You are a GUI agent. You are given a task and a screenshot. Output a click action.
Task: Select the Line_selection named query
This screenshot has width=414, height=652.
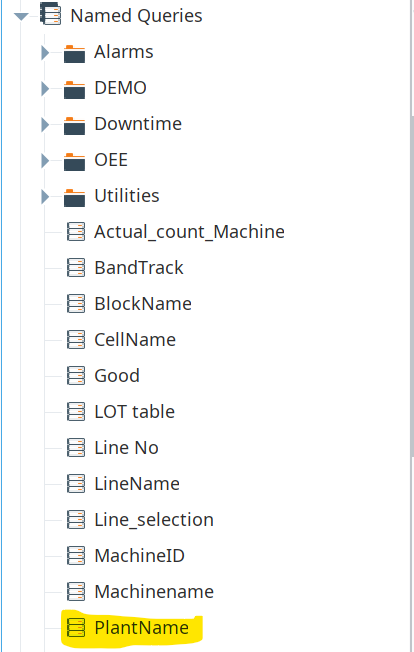tap(154, 520)
